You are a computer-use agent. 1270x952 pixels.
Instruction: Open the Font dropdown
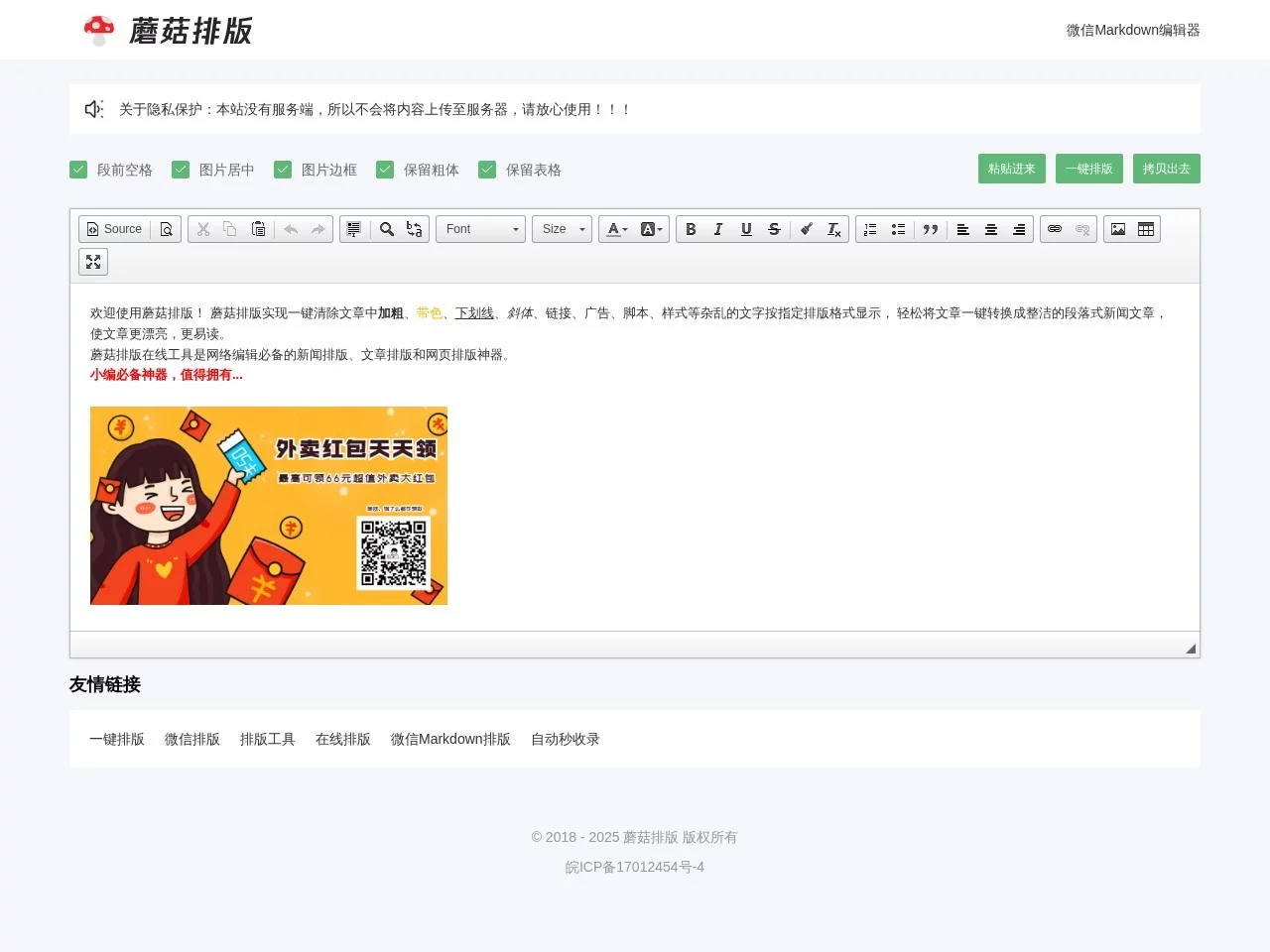[x=480, y=229]
